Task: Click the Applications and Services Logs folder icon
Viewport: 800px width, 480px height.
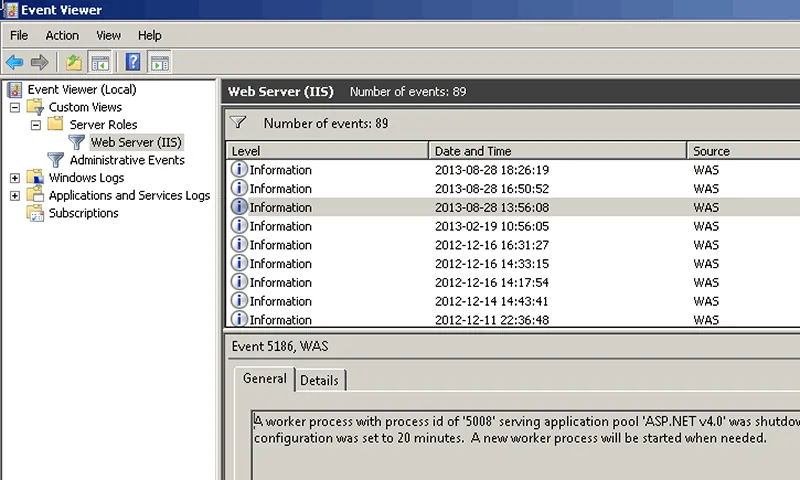Action: point(35,194)
